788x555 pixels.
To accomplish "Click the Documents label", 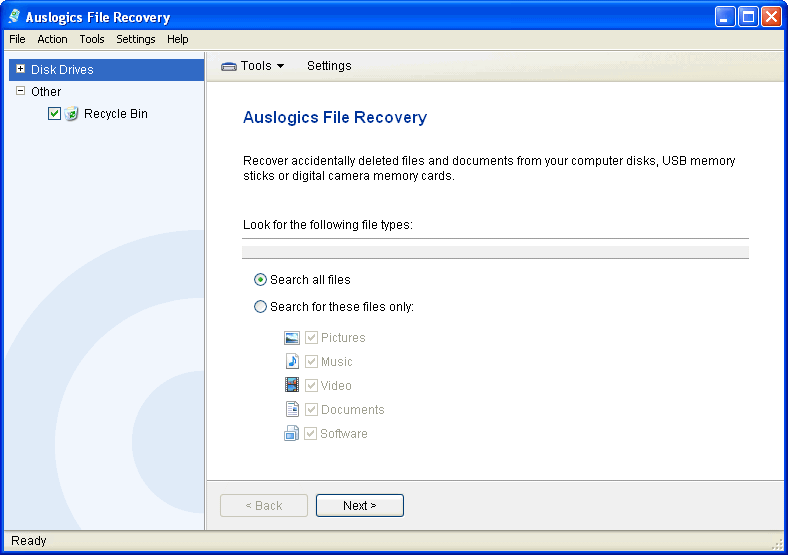I will coord(353,410).
